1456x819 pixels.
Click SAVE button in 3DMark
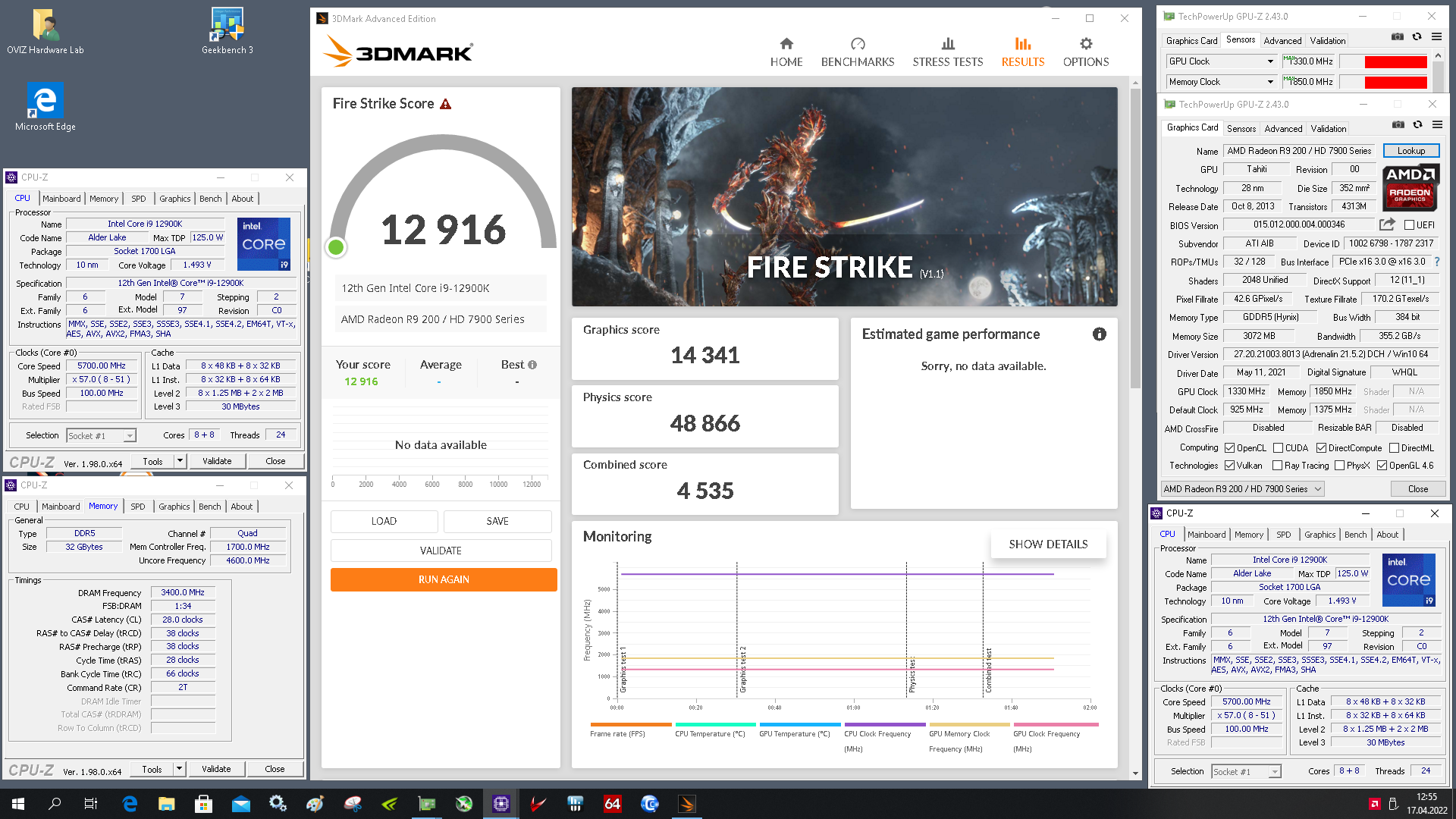(x=497, y=521)
